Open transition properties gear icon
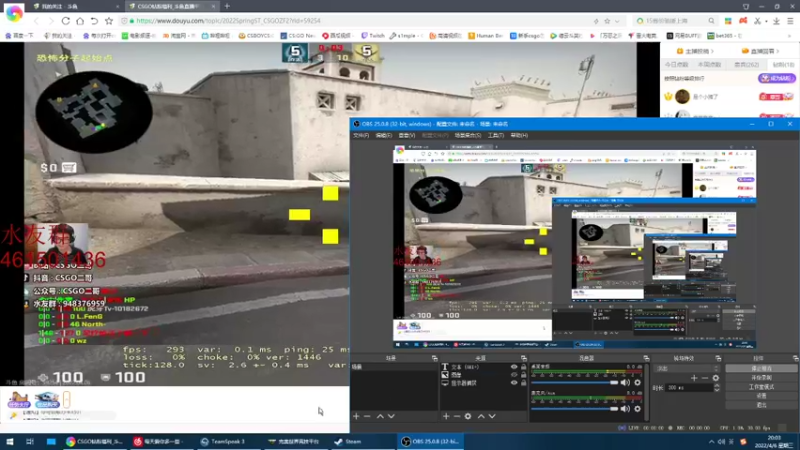 [x=716, y=378]
